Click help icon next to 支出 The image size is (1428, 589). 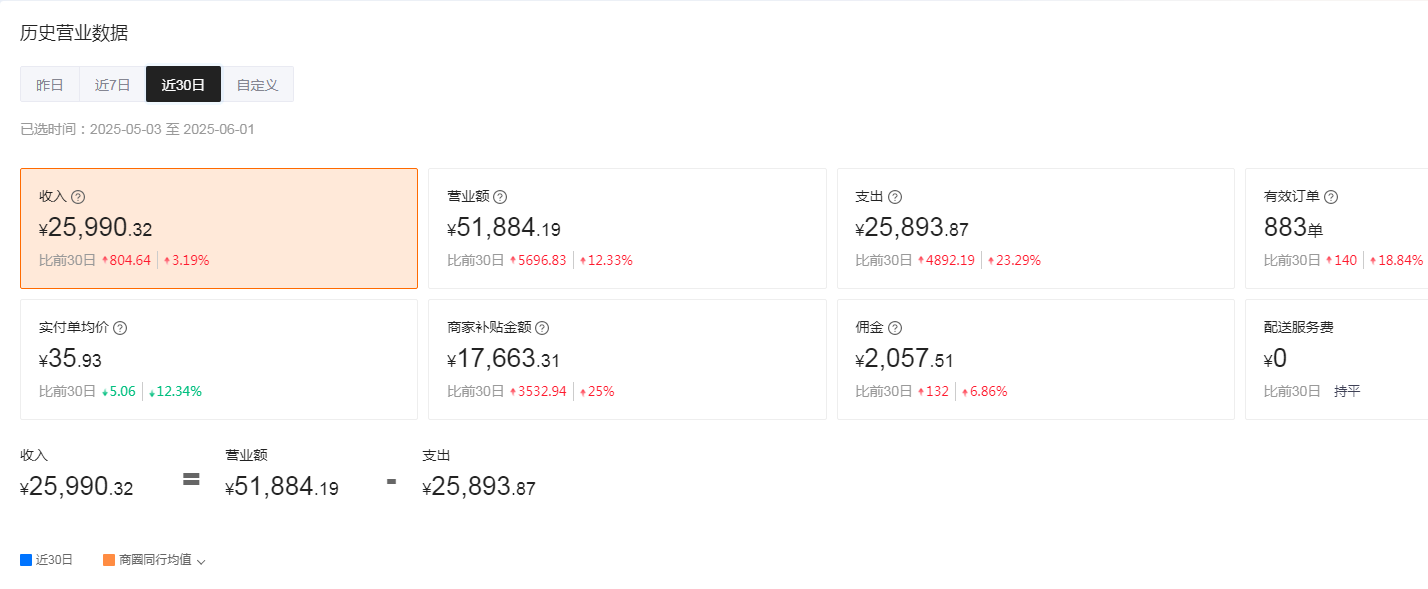(x=895, y=197)
